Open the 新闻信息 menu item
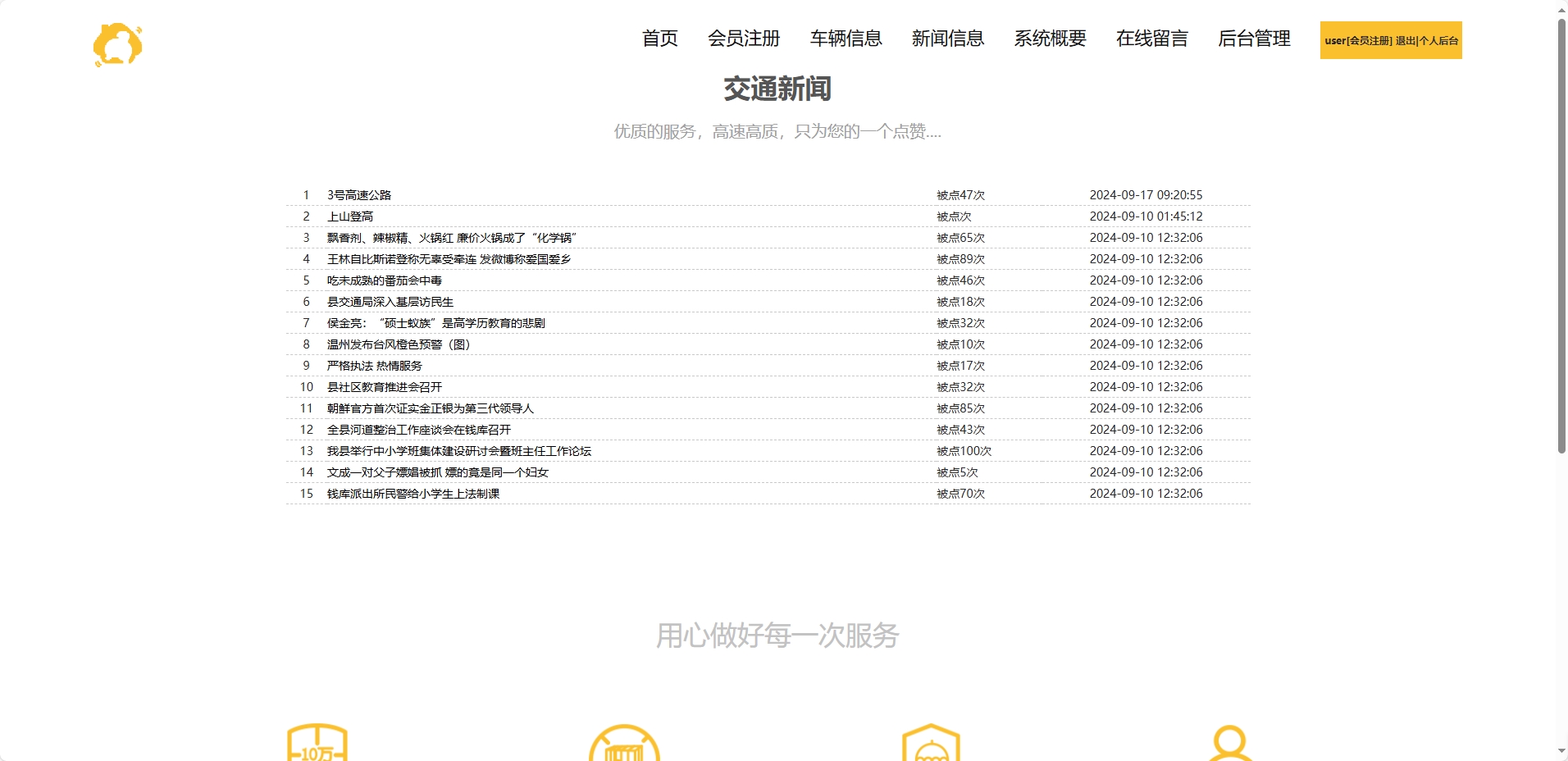The height and width of the screenshot is (761, 1568). coord(947,39)
